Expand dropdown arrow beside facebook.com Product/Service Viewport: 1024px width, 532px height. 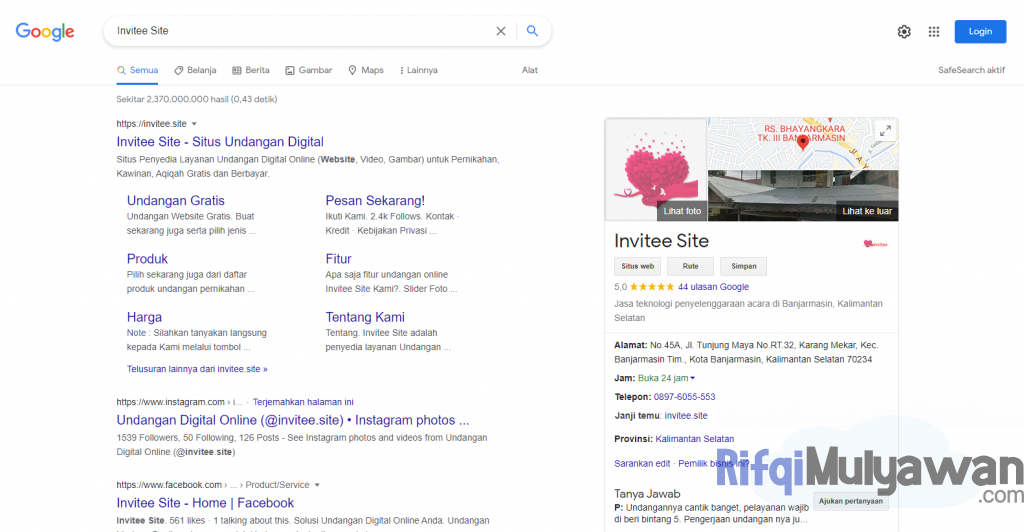(317, 485)
